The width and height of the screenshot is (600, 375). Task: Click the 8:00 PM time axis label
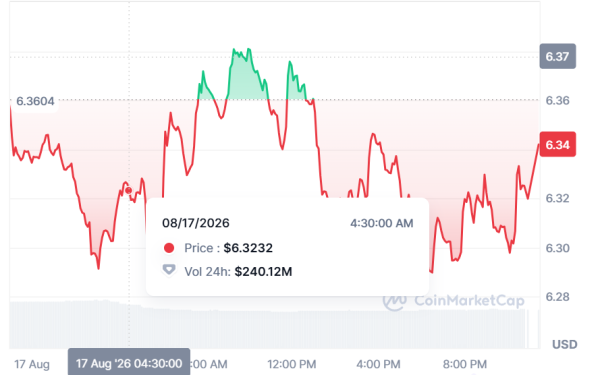pos(465,364)
